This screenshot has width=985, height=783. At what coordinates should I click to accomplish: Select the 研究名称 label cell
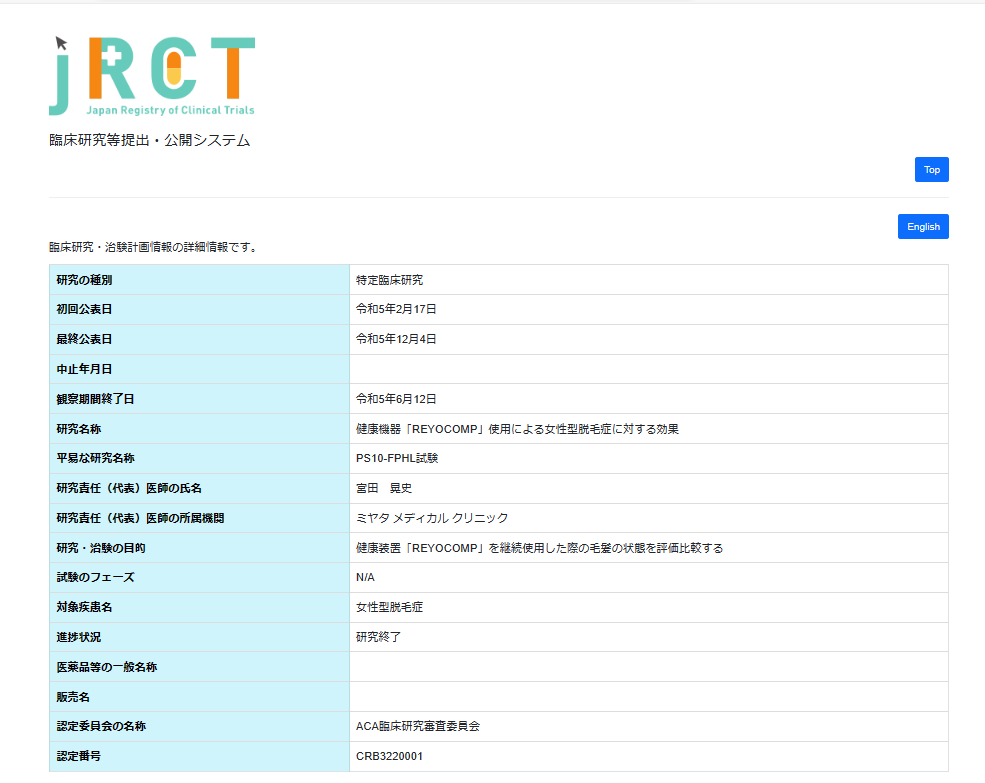coord(199,429)
